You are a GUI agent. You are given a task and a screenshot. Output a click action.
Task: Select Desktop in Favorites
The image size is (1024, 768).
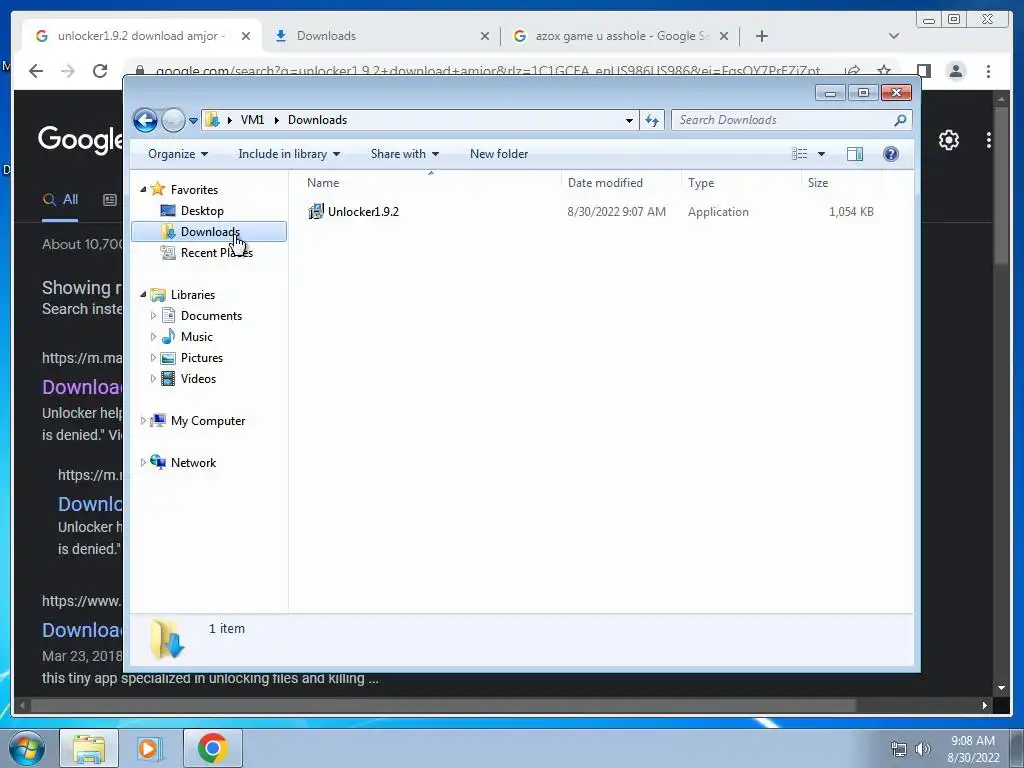pos(202,211)
